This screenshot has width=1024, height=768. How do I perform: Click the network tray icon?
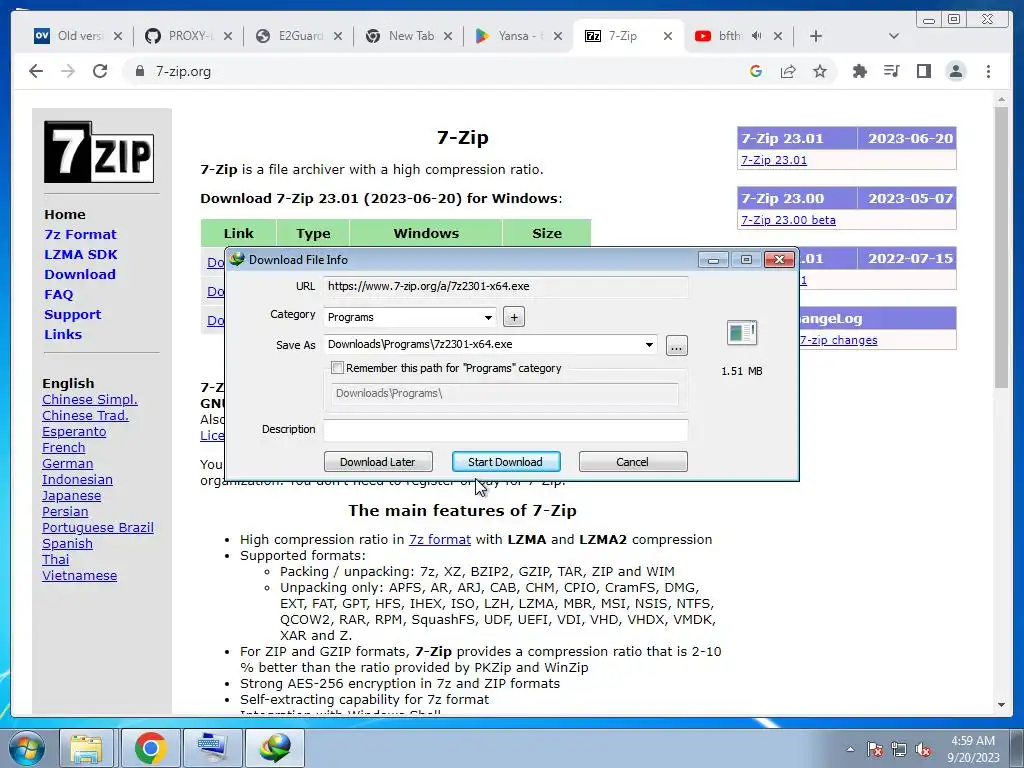pos(899,749)
